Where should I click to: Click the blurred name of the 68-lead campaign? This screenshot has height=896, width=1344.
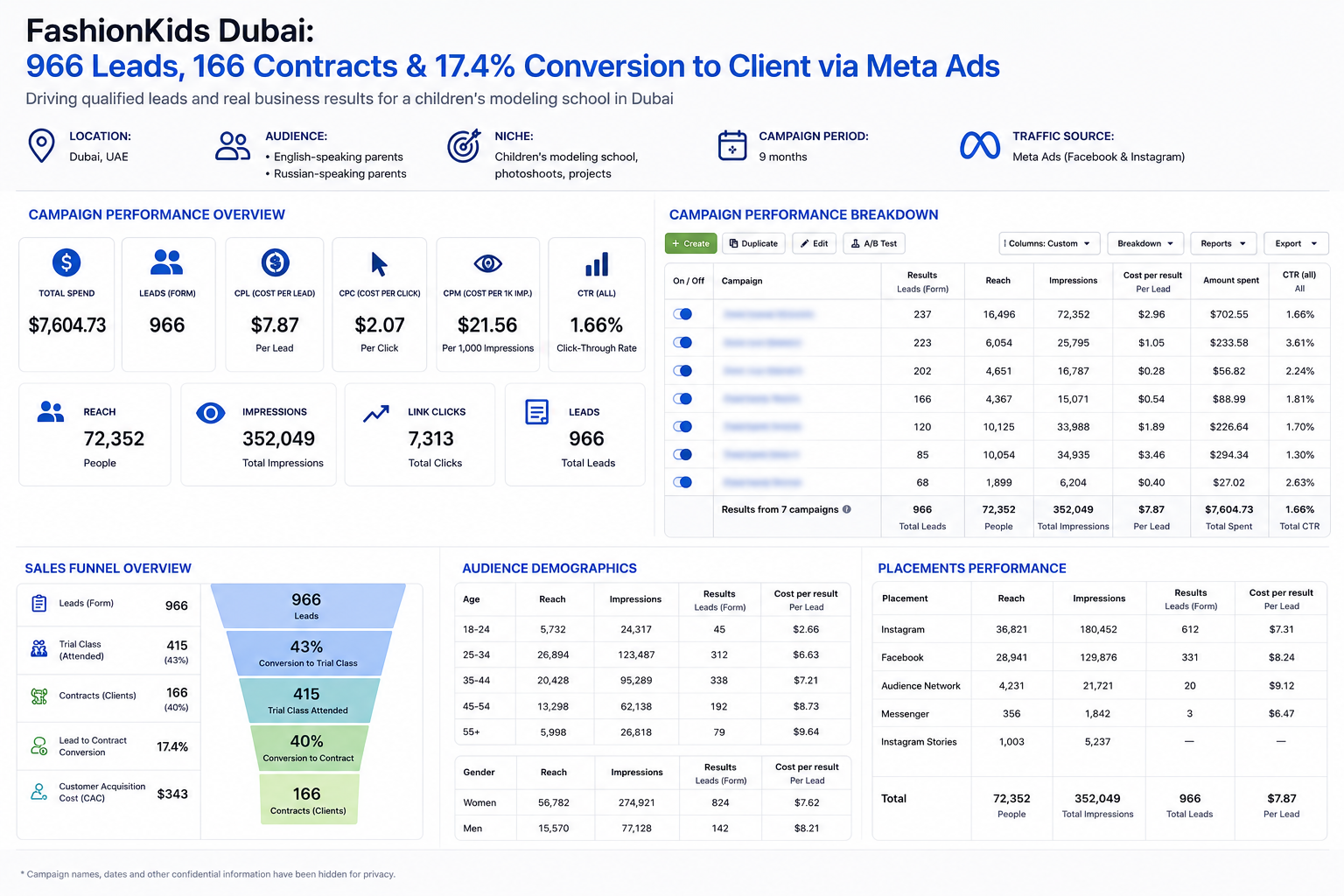(x=762, y=482)
